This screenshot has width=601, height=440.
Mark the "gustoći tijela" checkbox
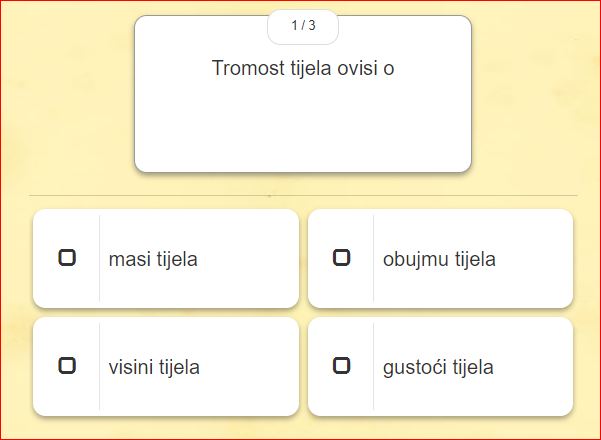click(341, 366)
